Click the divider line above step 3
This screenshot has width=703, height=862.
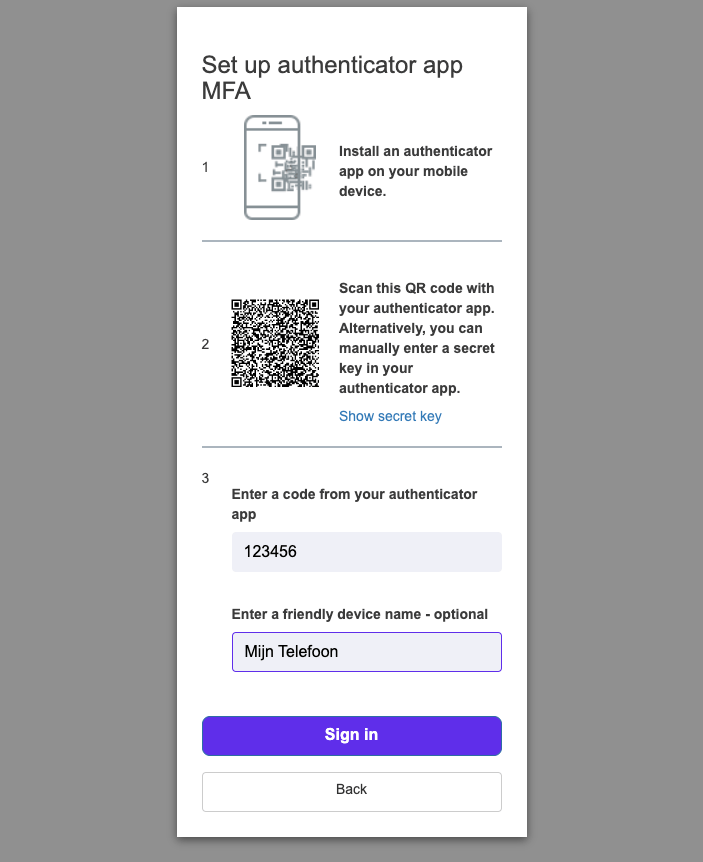[x=351, y=447]
